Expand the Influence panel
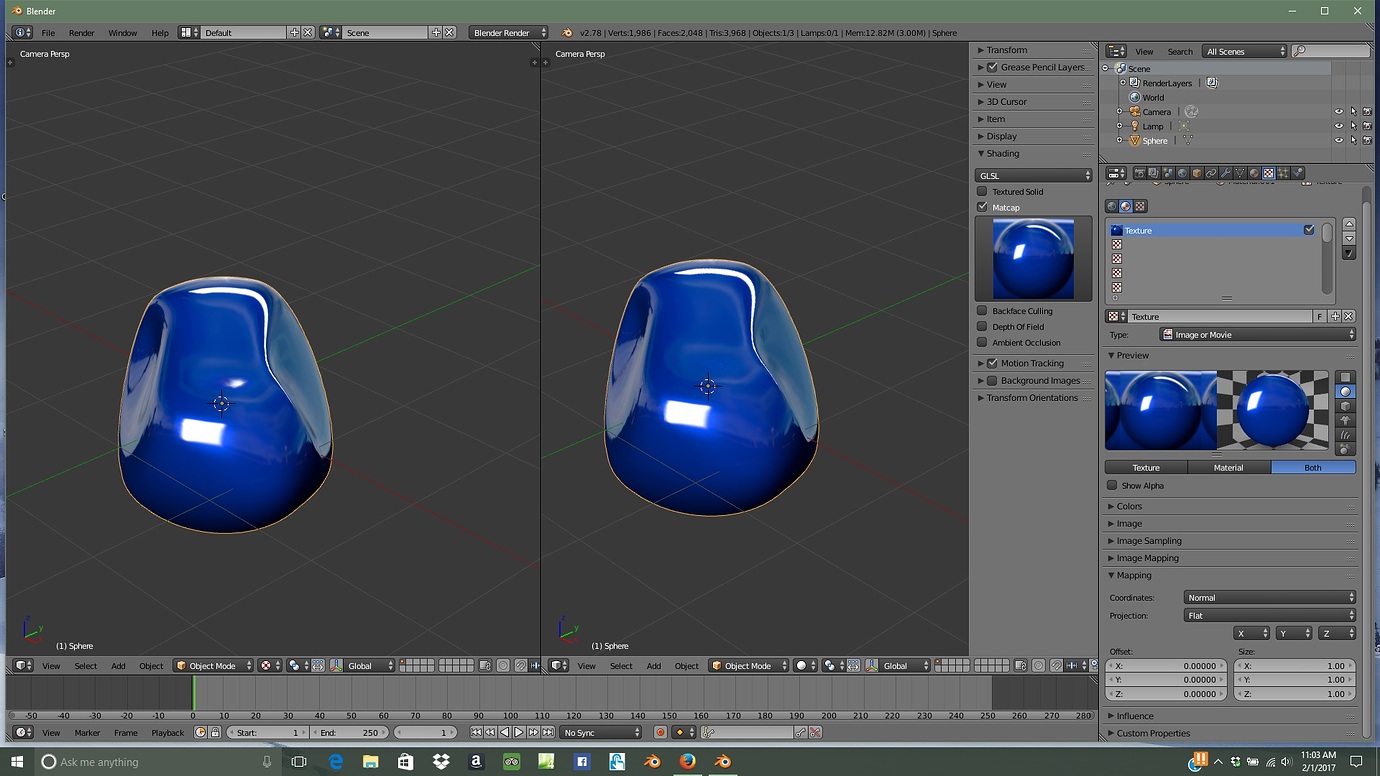1380x776 pixels. coord(1135,716)
